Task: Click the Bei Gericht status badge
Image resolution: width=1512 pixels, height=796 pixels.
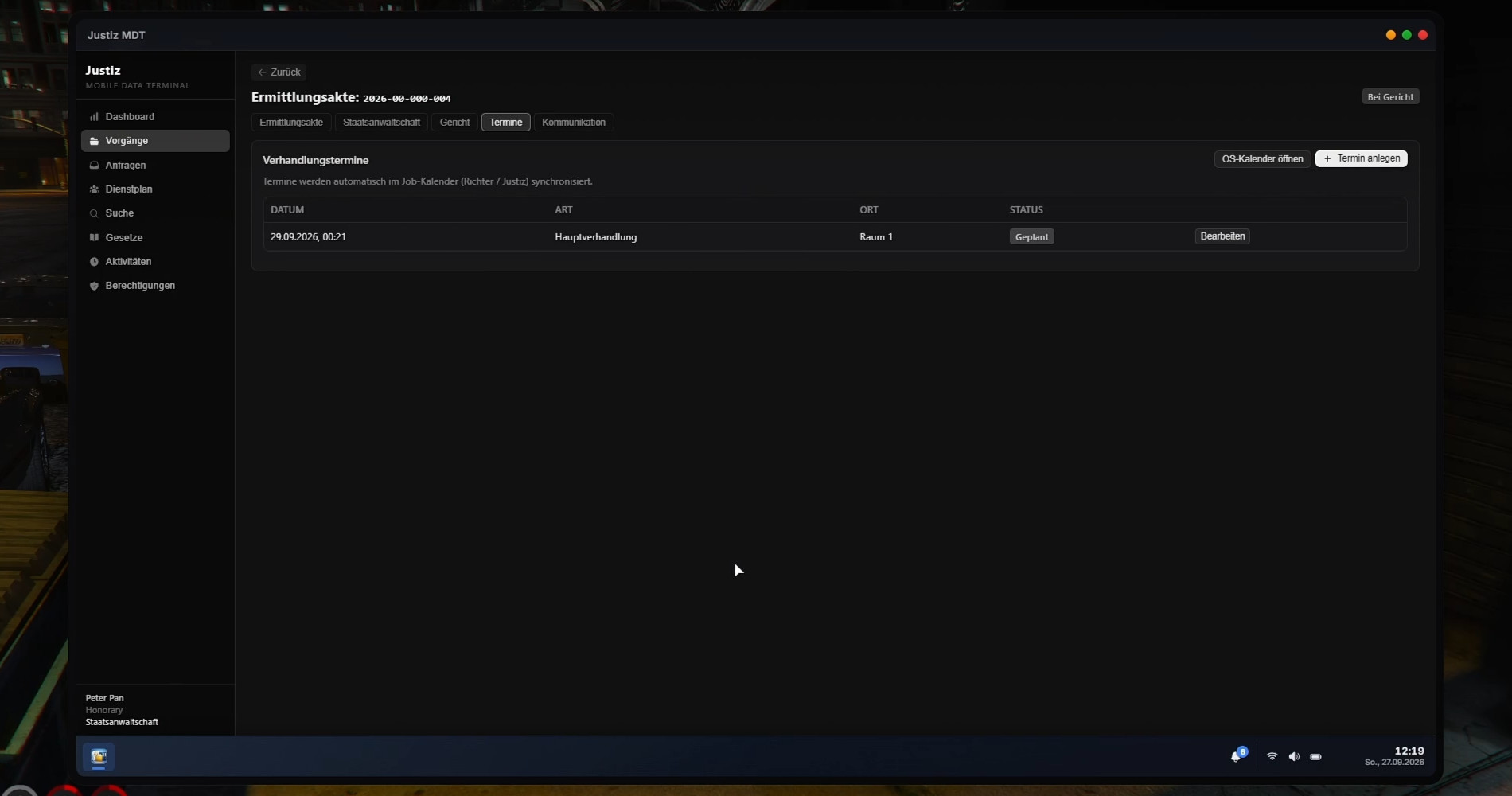Action: (x=1390, y=97)
